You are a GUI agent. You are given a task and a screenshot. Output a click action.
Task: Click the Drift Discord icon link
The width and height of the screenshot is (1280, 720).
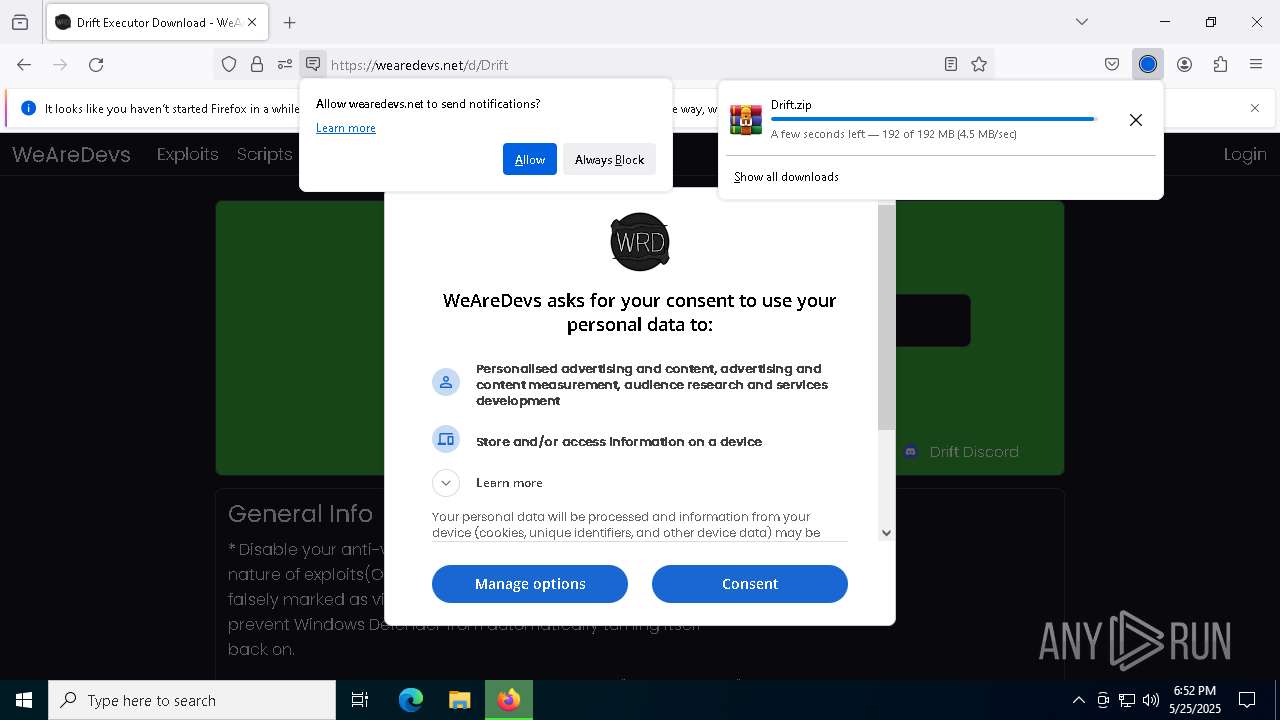coord(911,452)
